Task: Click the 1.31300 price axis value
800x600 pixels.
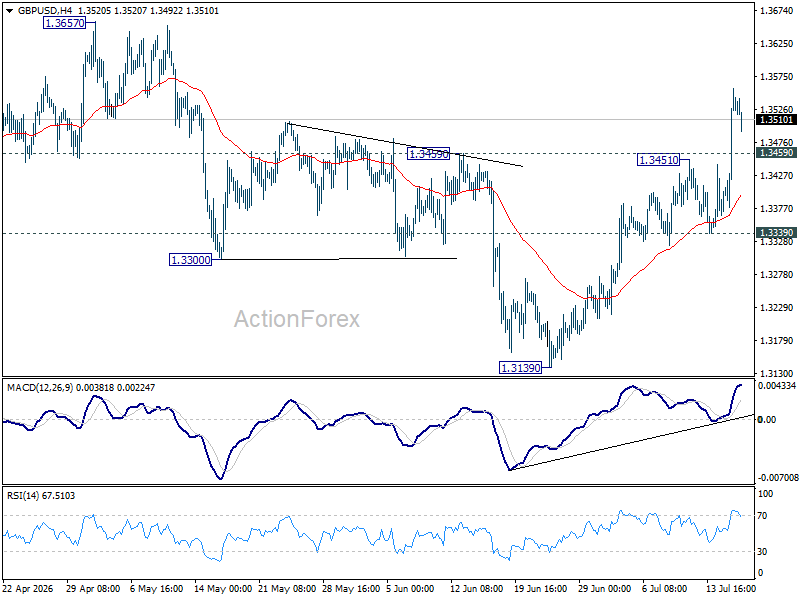Action: [x=776, y=373]
